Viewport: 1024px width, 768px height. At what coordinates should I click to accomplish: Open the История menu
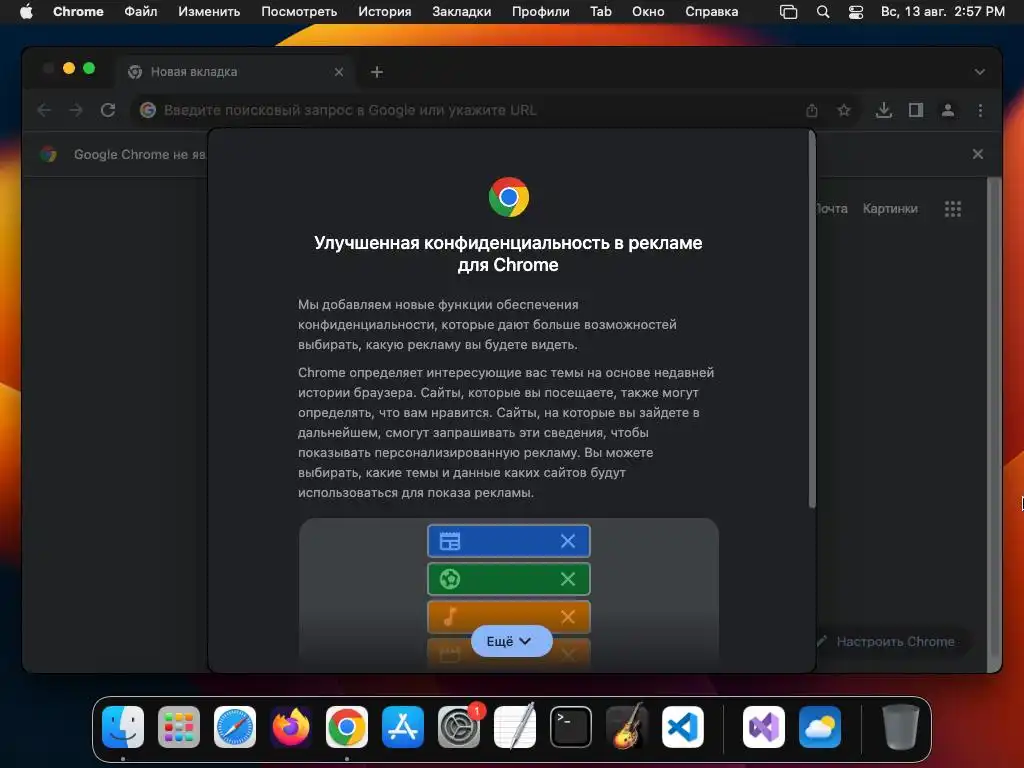(385, 12)
